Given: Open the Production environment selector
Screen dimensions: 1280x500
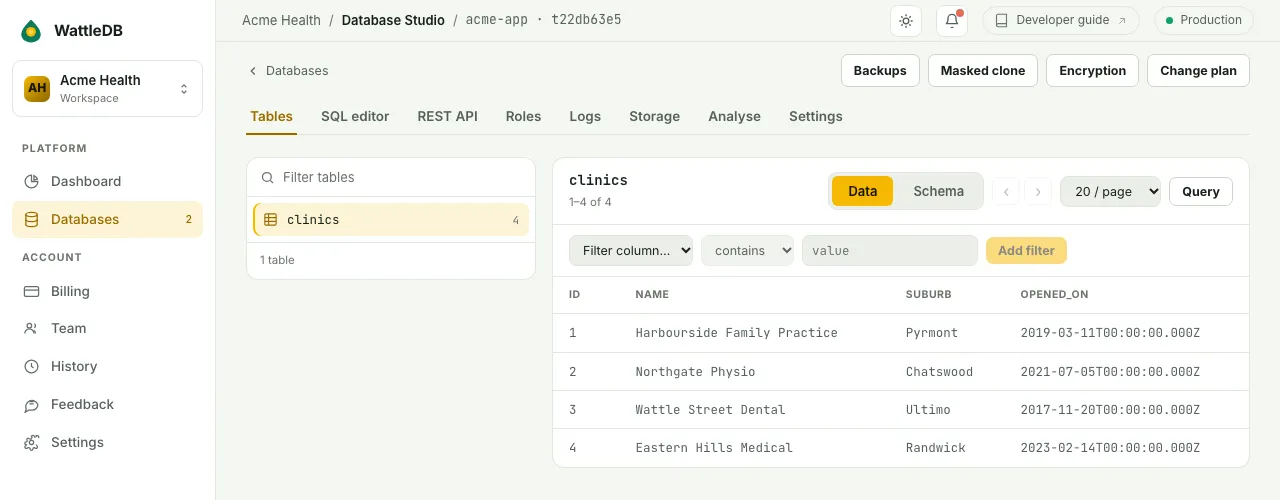Looking at the screenshot, I should (x=1202, y=20).
